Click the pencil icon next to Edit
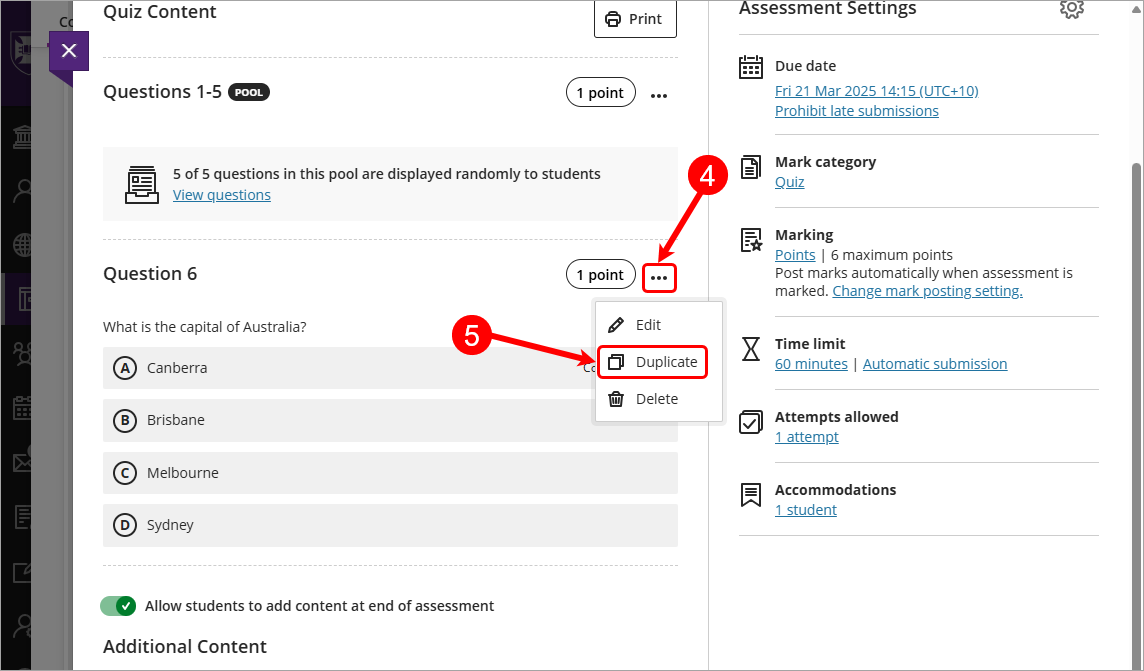This screenshot has width=1144, height=671. (x=616, y=325)
